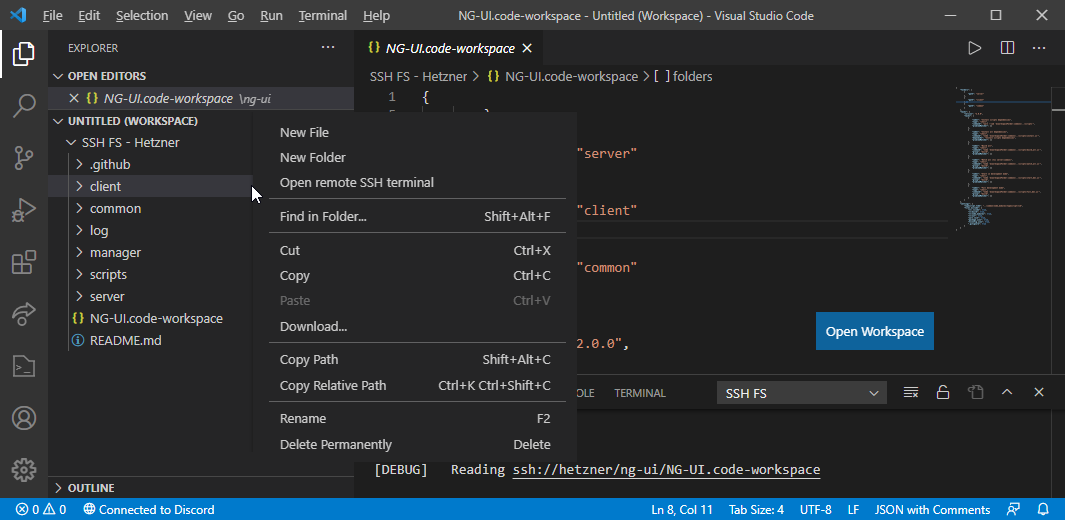Open the Live Share view icon
The width and height of the screenshot is (1065, 520).
pos(24,314)
